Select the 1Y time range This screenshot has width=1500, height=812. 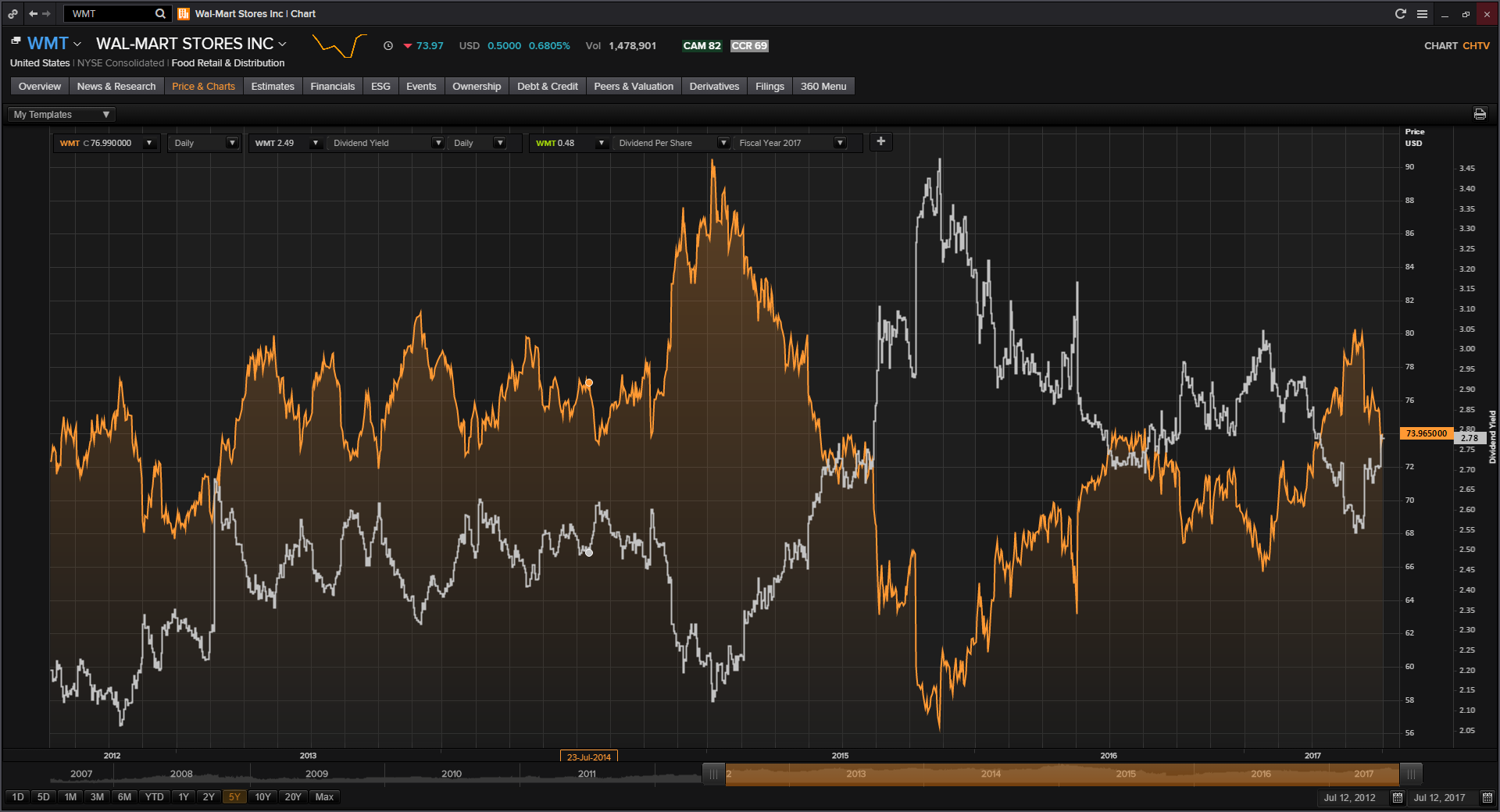(x=184, y=797)
